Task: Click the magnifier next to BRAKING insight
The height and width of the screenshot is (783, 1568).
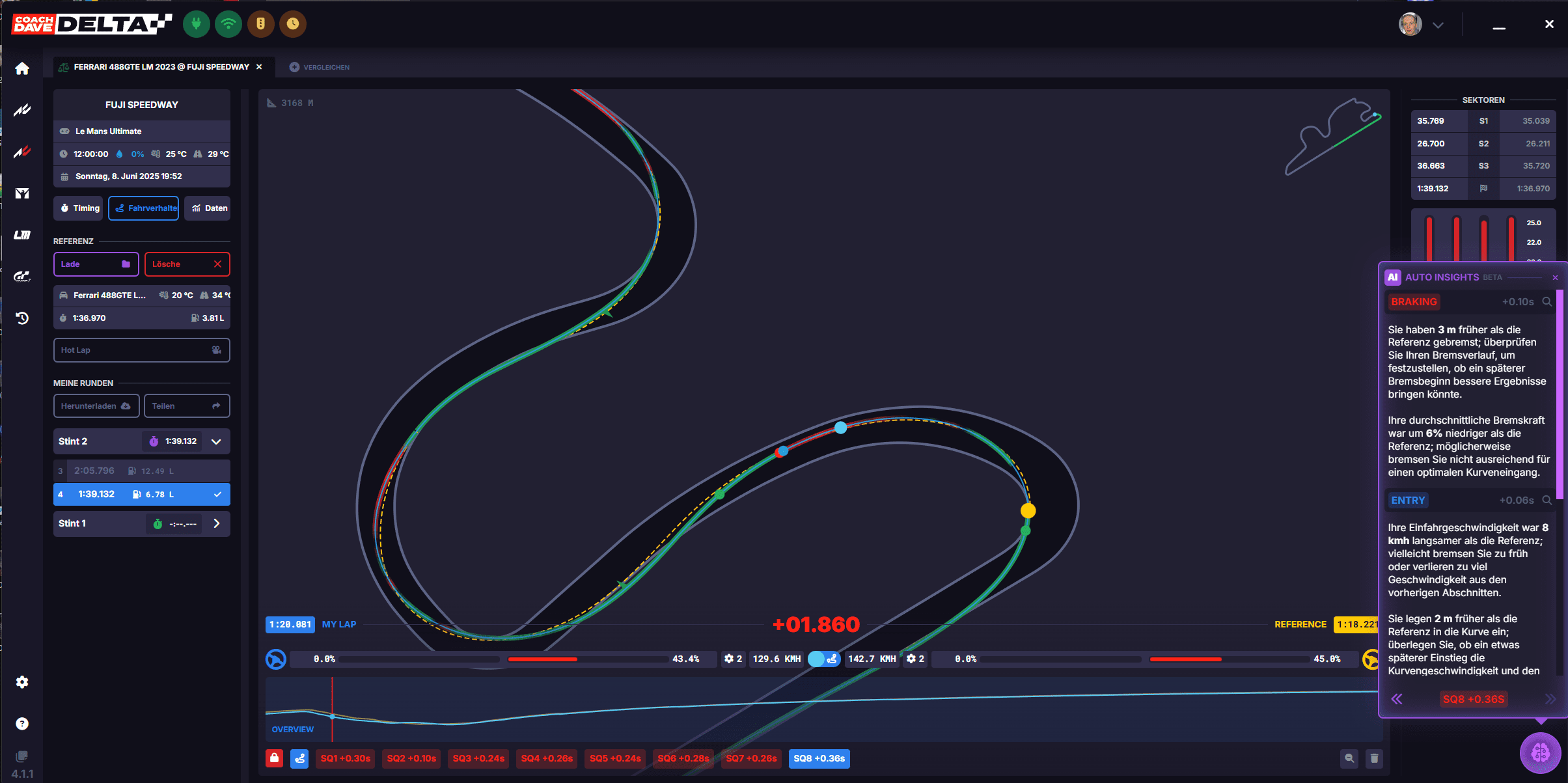Action: [x=1547, y=302]
